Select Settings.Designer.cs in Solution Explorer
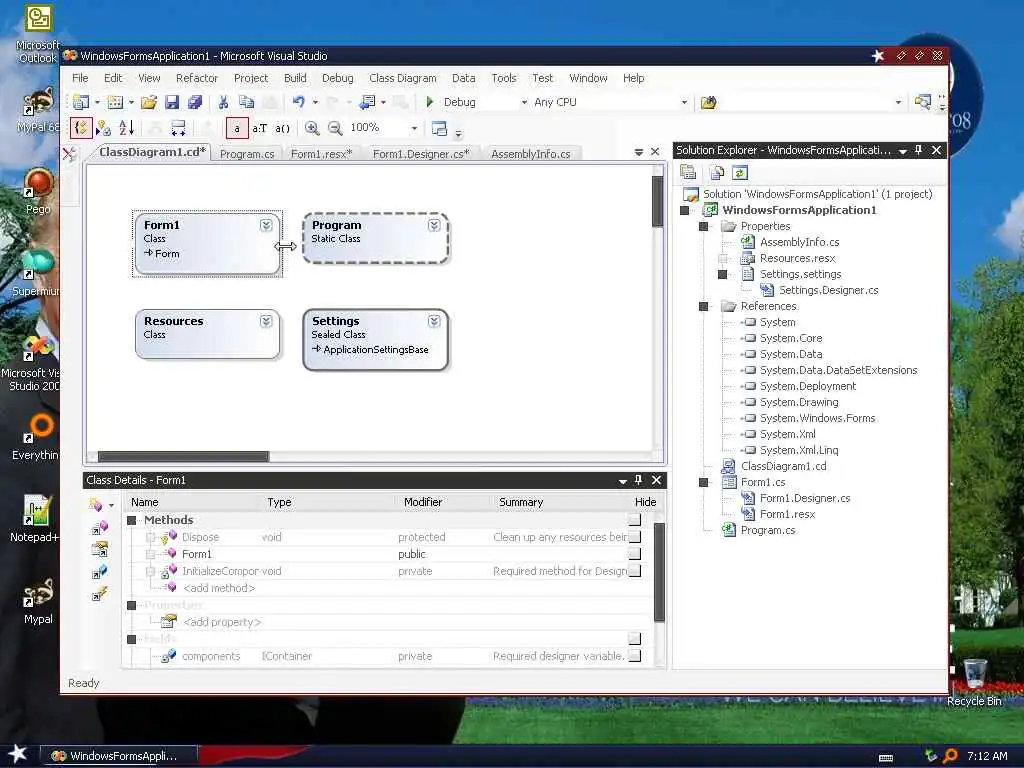The height and width of the screenshot is (768, 1024). click(x=828, y=290)
